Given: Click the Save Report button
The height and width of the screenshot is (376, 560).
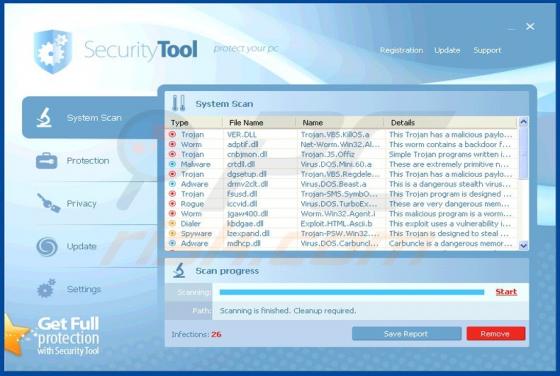Looking at the screenshot, I should 406,334.
